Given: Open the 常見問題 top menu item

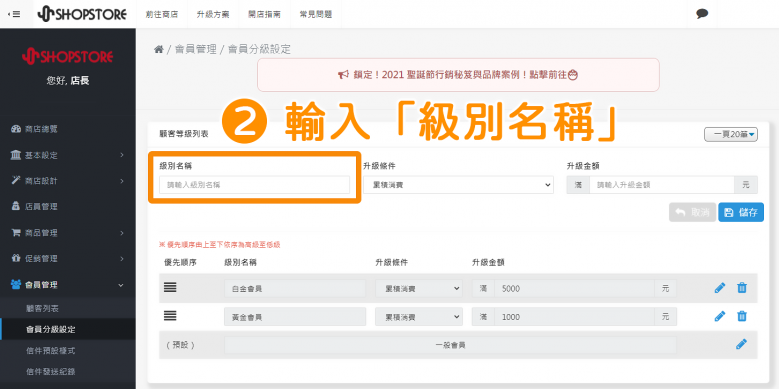Looking at the screenshot, I should (x=316, y=14).
